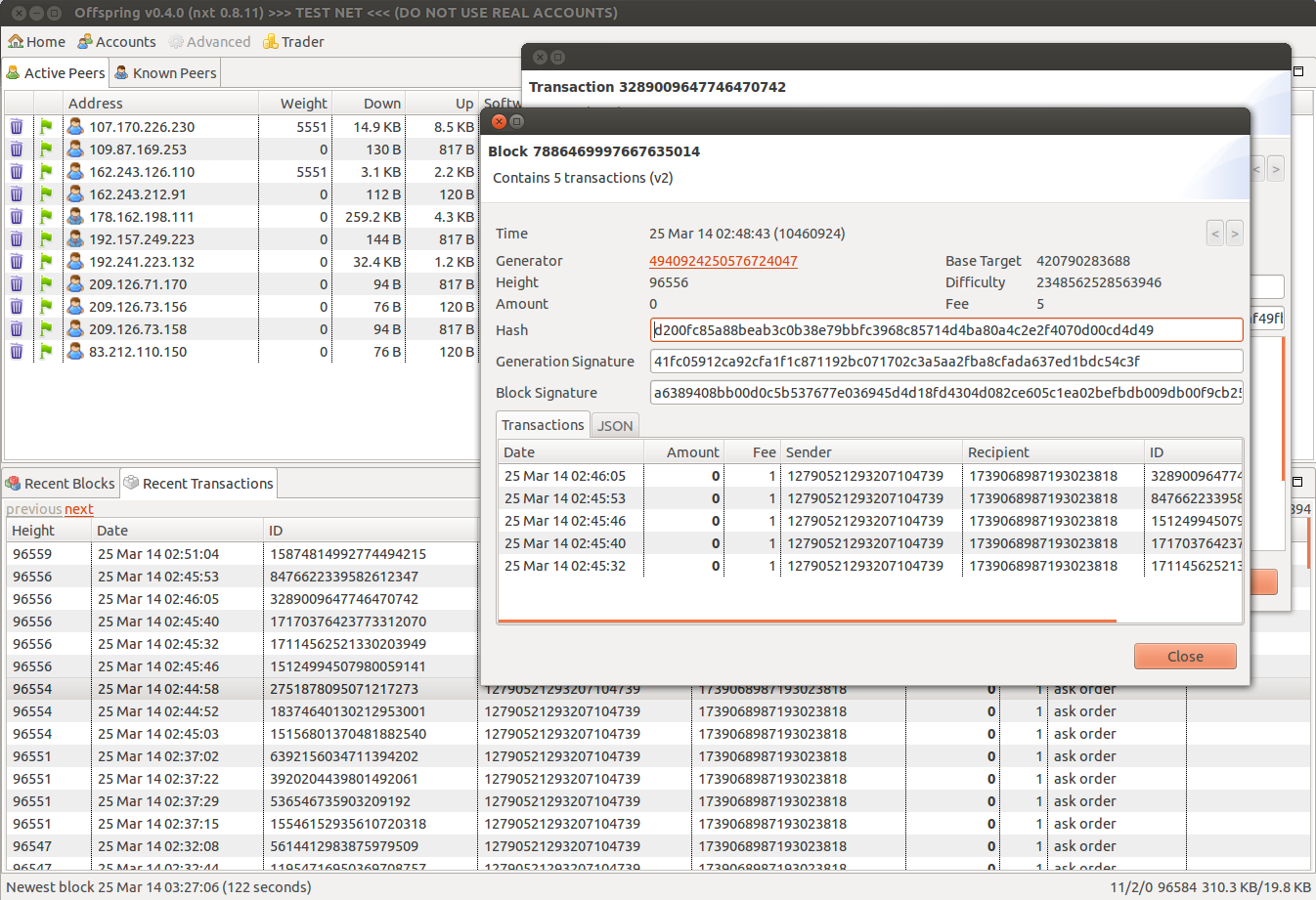Viewport: 1316px width, 900px height.
Task: Click the trash icon for peer 192.157.249.223
Action: 17,239
